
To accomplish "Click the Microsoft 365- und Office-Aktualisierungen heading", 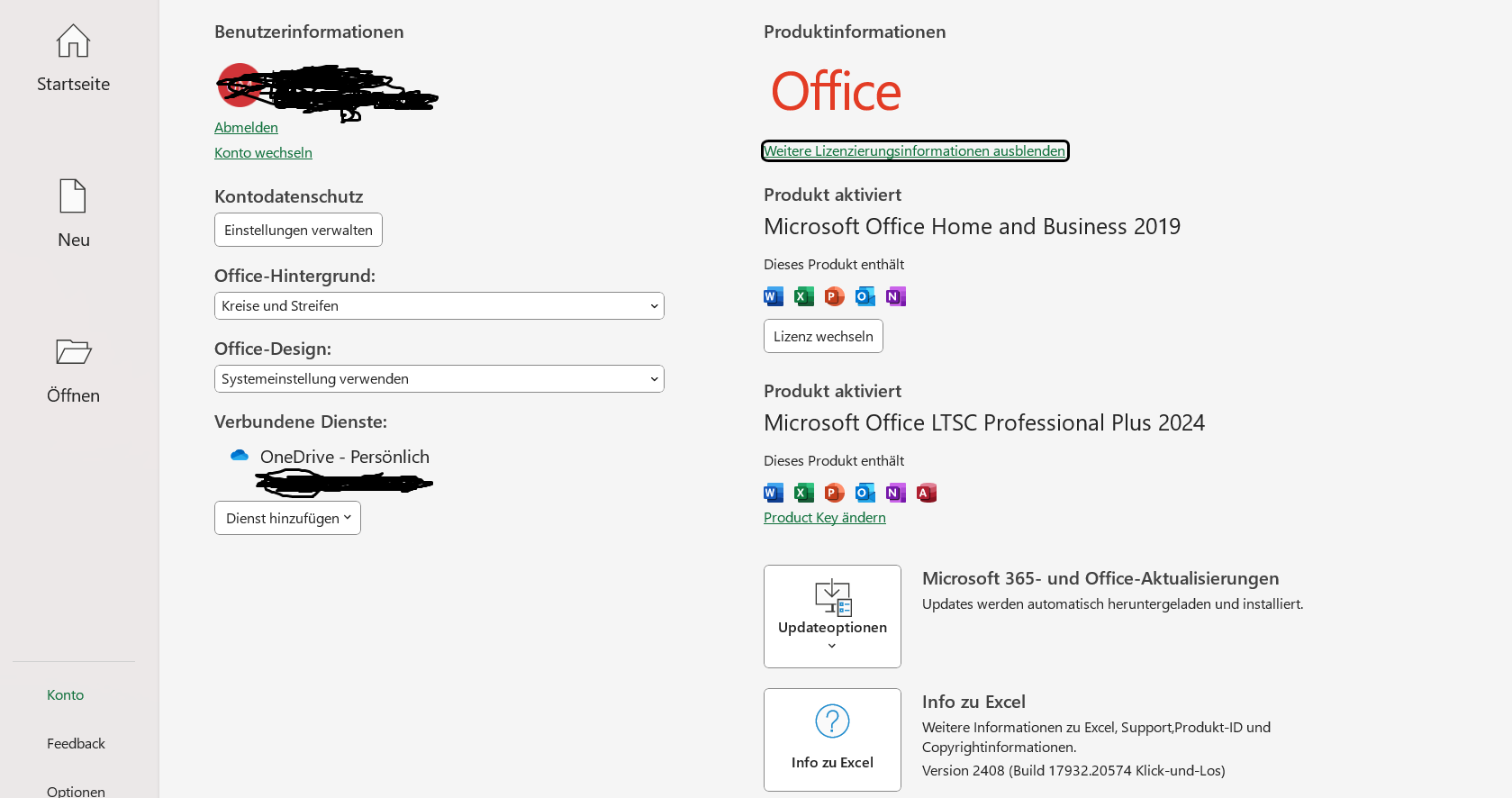I will 1100,579.
